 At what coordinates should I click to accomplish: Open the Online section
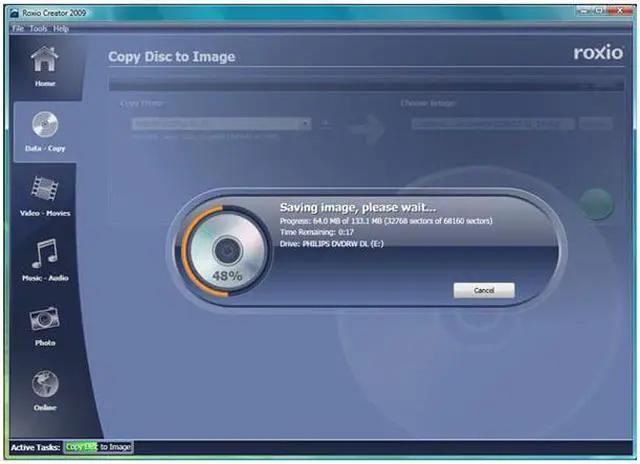pos(45,391)
